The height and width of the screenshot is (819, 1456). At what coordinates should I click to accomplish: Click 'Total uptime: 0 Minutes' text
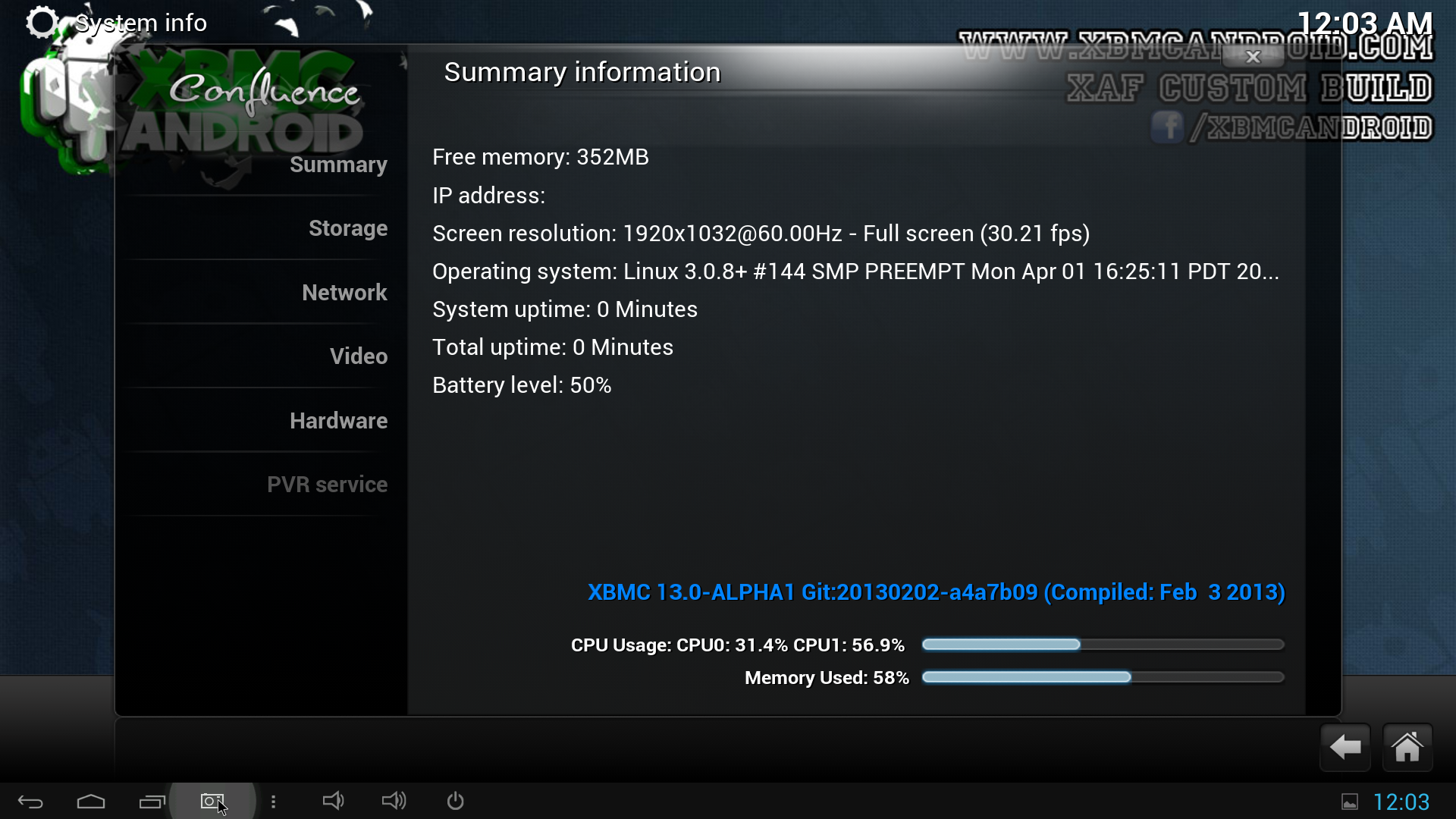tap(553, 347)
